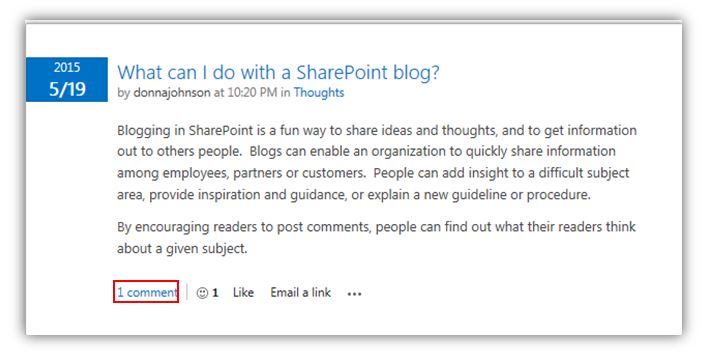Click the line starting 'out to others people'
The height and width of the screenshot is (361, 704).
366,151
